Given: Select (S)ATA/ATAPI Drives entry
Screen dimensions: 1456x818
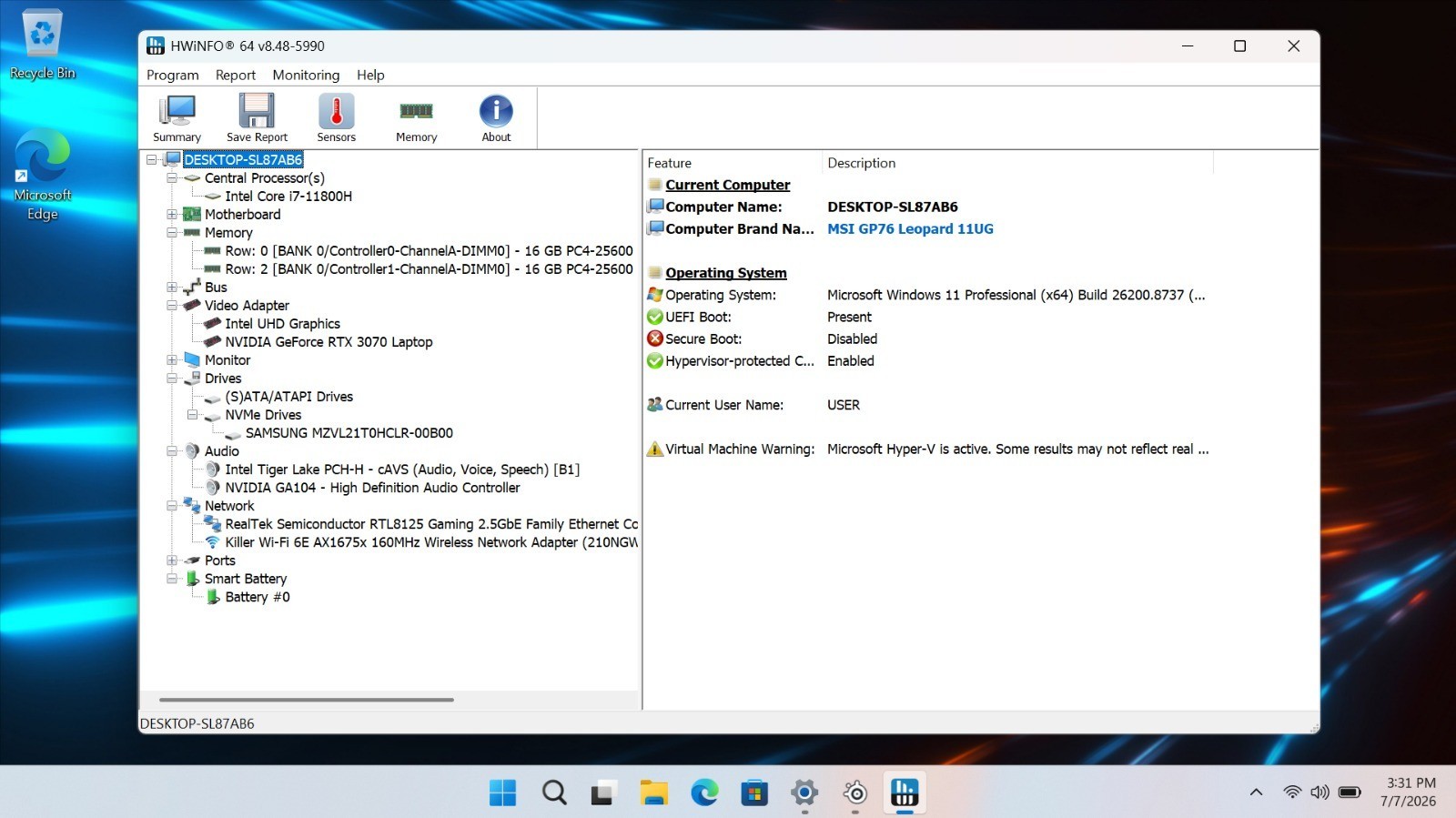Looking at the screenshot, I should [x=288, y=397].
